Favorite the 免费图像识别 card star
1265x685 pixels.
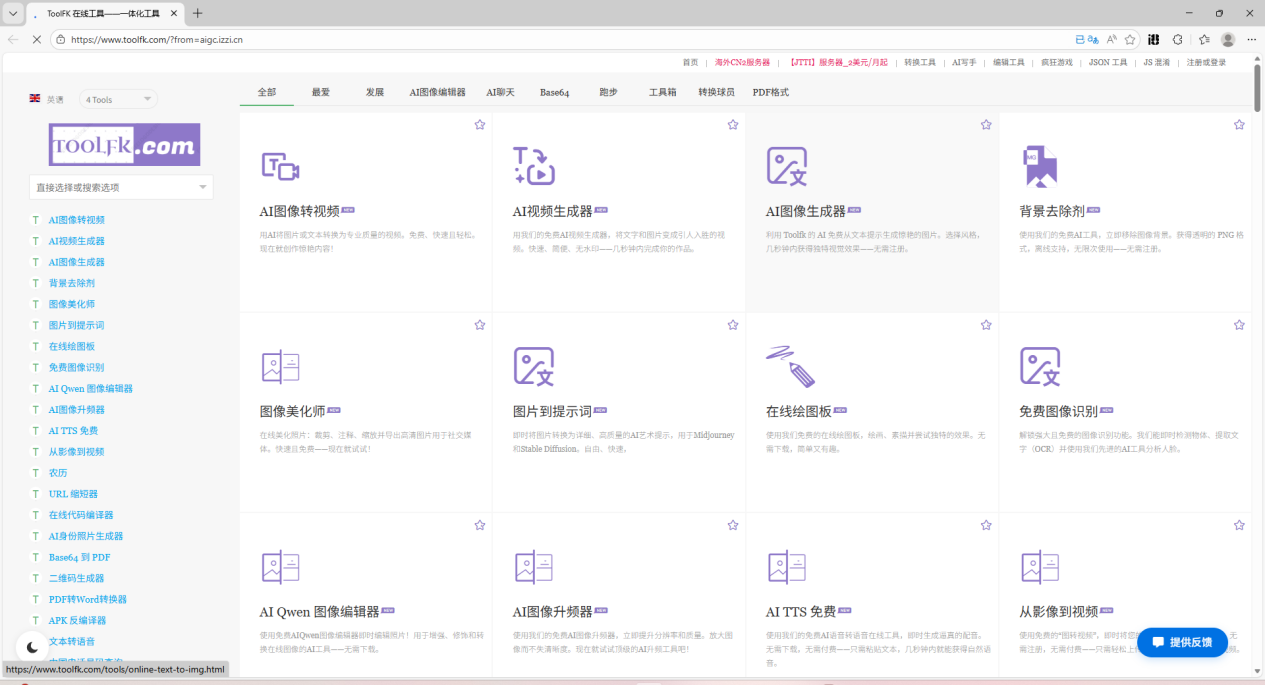click(1239, 325)
